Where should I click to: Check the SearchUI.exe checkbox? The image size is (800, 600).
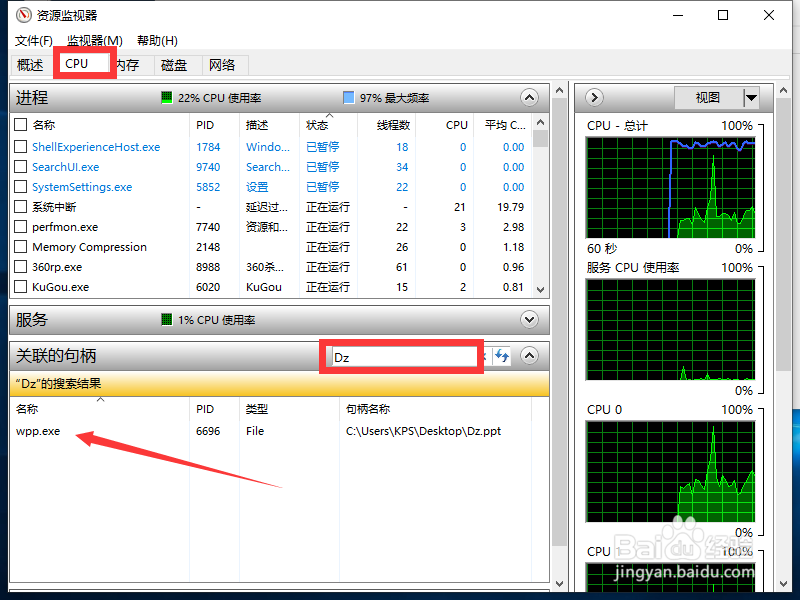pyautogui.click(x=20, y=167)
